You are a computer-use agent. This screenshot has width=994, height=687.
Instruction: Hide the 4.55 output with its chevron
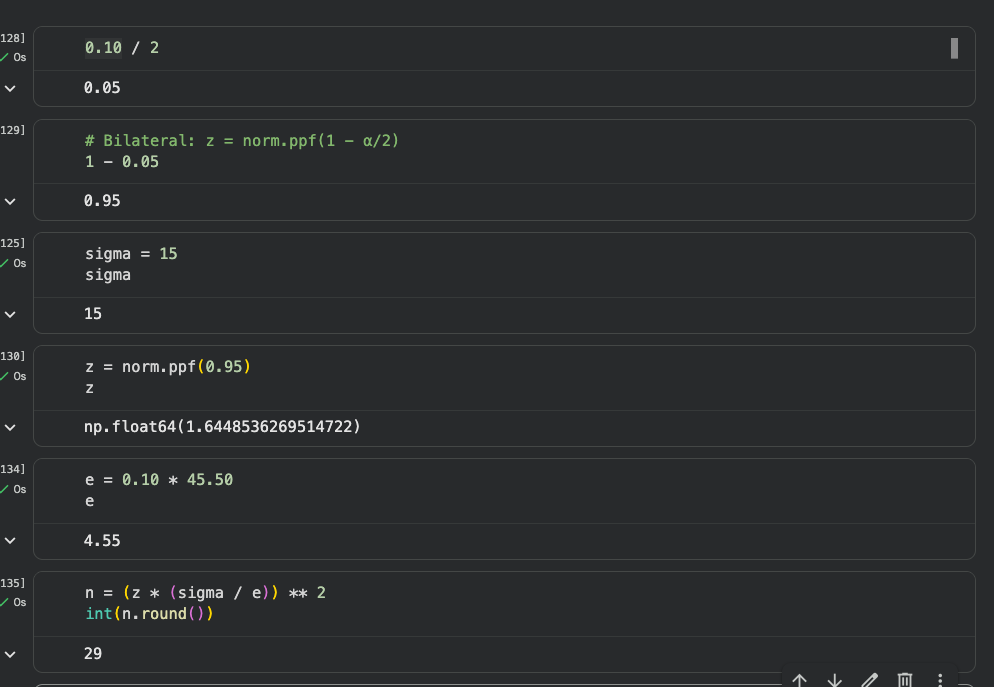click(x=11, y=540)
